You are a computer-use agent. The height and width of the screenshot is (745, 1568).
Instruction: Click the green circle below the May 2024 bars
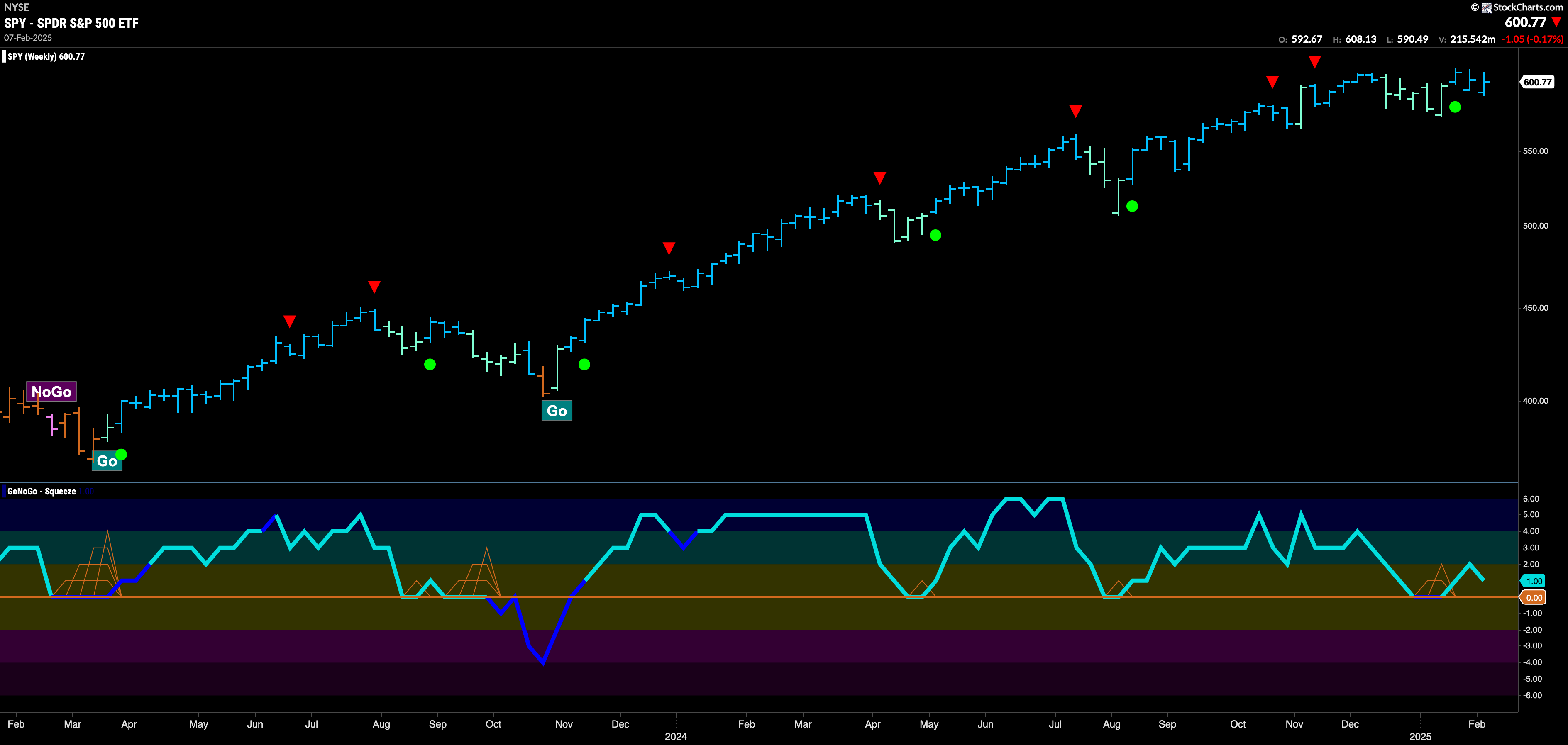(x=935, y=235)
